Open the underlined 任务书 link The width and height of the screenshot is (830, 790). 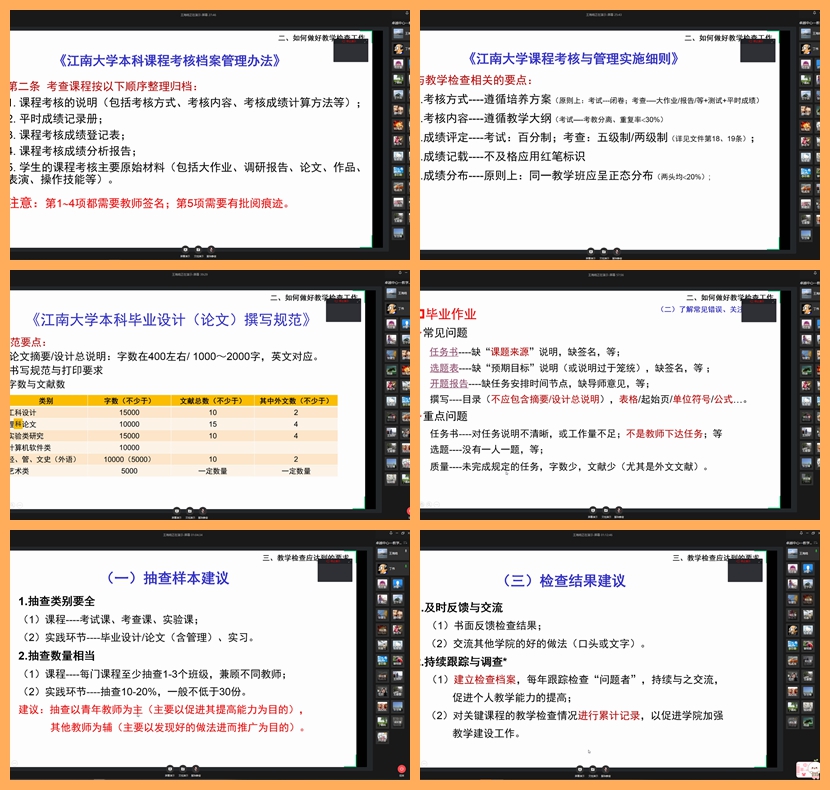pyautogui.click(x=443, y=352)
